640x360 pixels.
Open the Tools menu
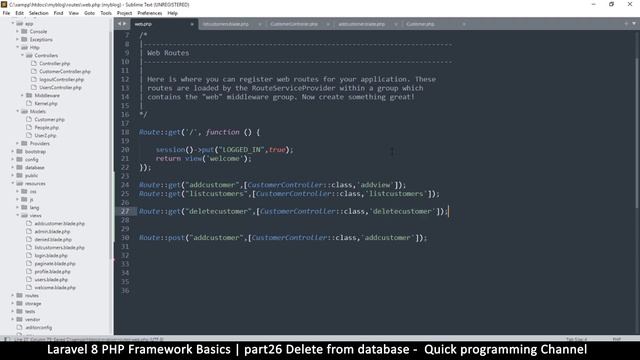pos(106,13)
